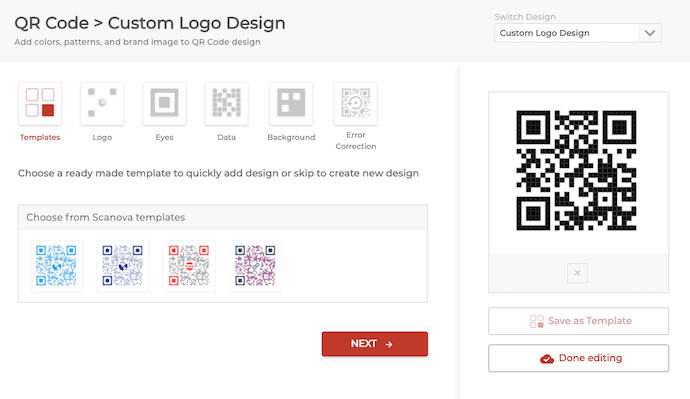Select the Logo design step icon
The height and width of the screenshot is (399, 690).
[102, 103]
